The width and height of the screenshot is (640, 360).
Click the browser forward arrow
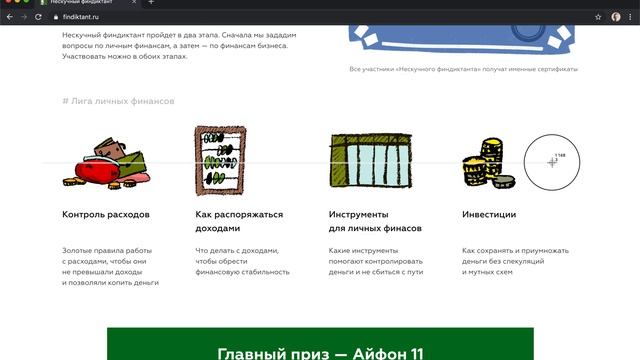(24, 17)
